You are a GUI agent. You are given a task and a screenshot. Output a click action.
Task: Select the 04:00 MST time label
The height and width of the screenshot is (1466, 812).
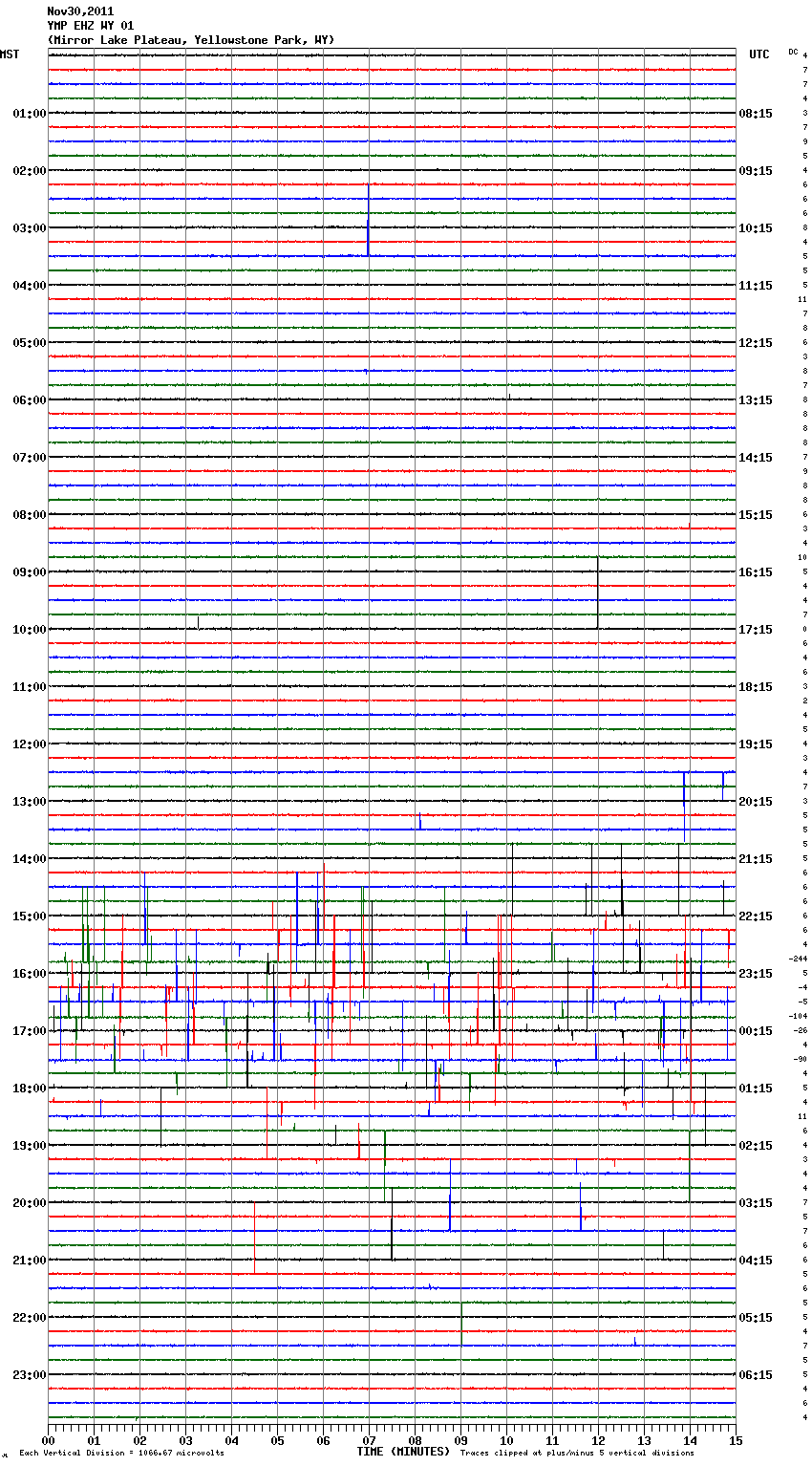tap(29, 286)
